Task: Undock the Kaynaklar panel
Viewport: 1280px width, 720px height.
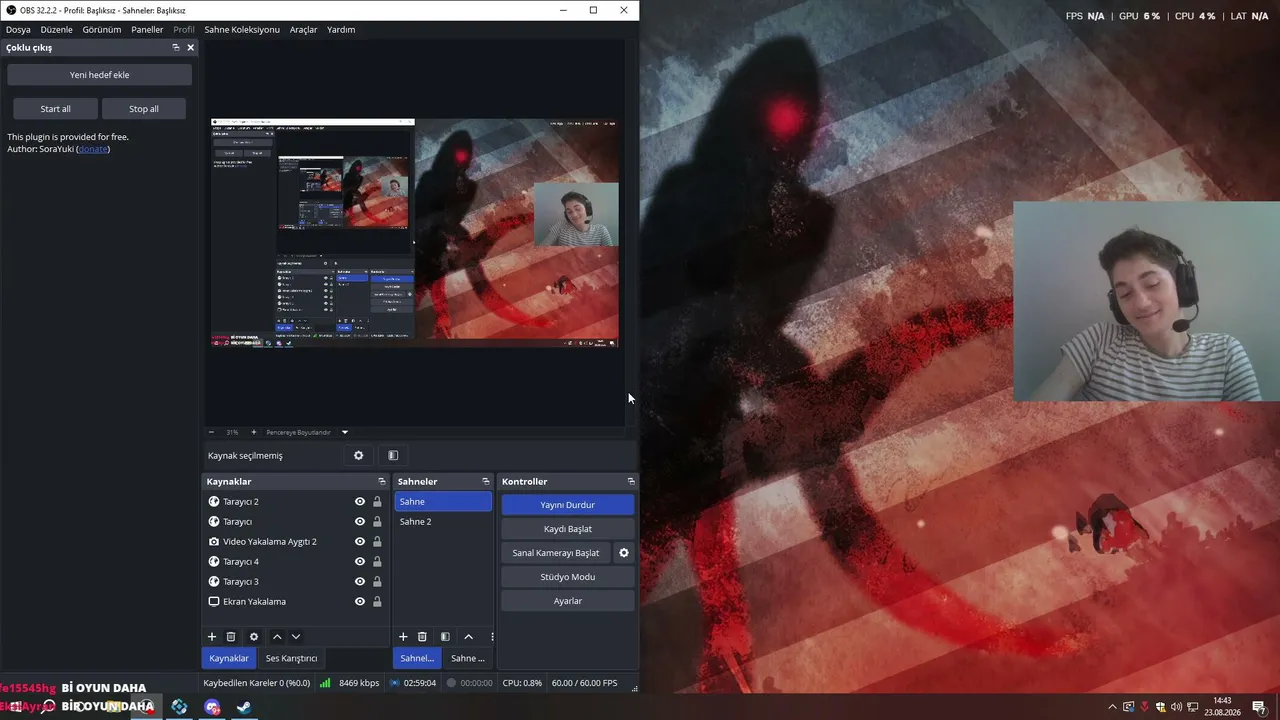Action: [381, 482]
